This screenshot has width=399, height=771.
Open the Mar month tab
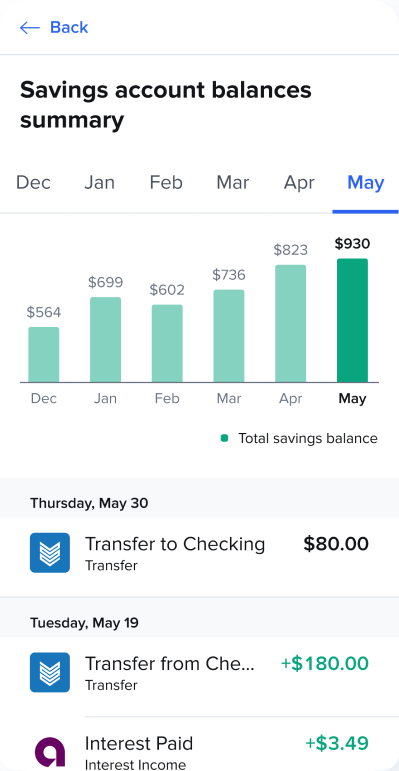click(233, 182)
